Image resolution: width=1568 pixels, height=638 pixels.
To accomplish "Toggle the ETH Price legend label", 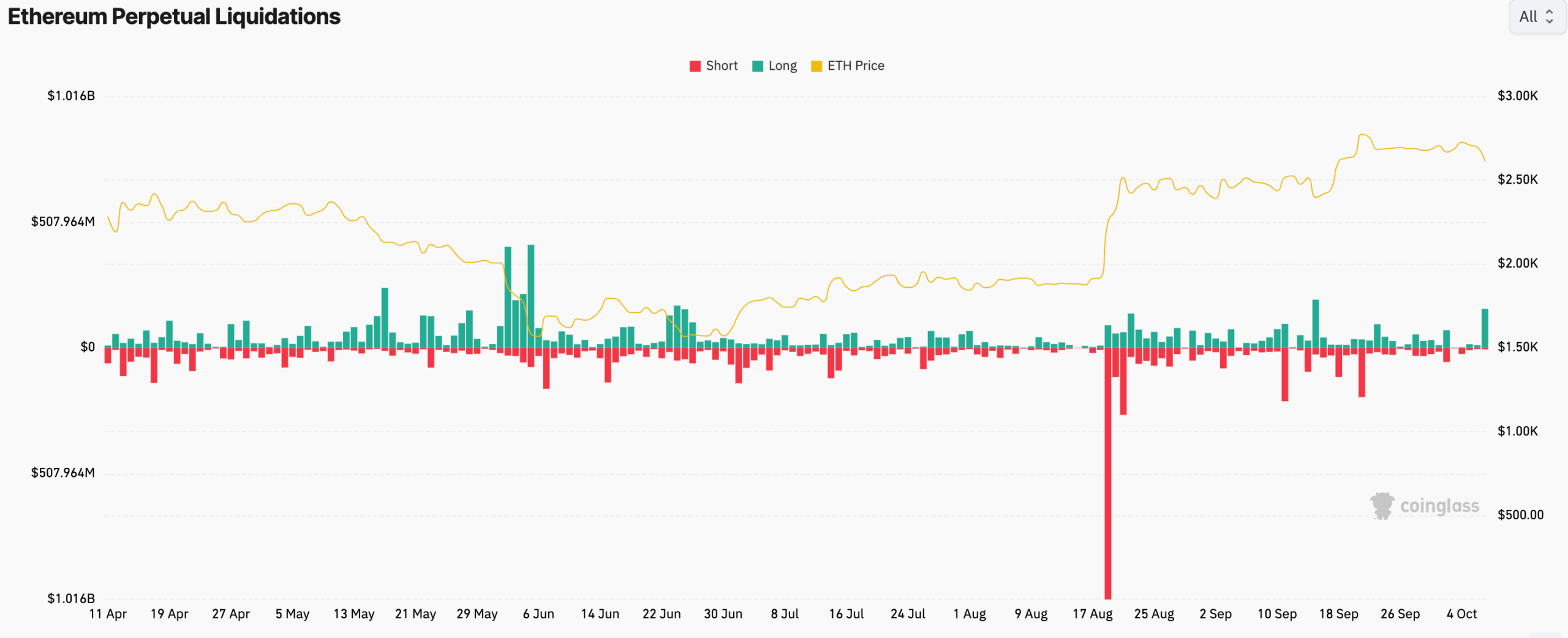I will pos(856,66).
